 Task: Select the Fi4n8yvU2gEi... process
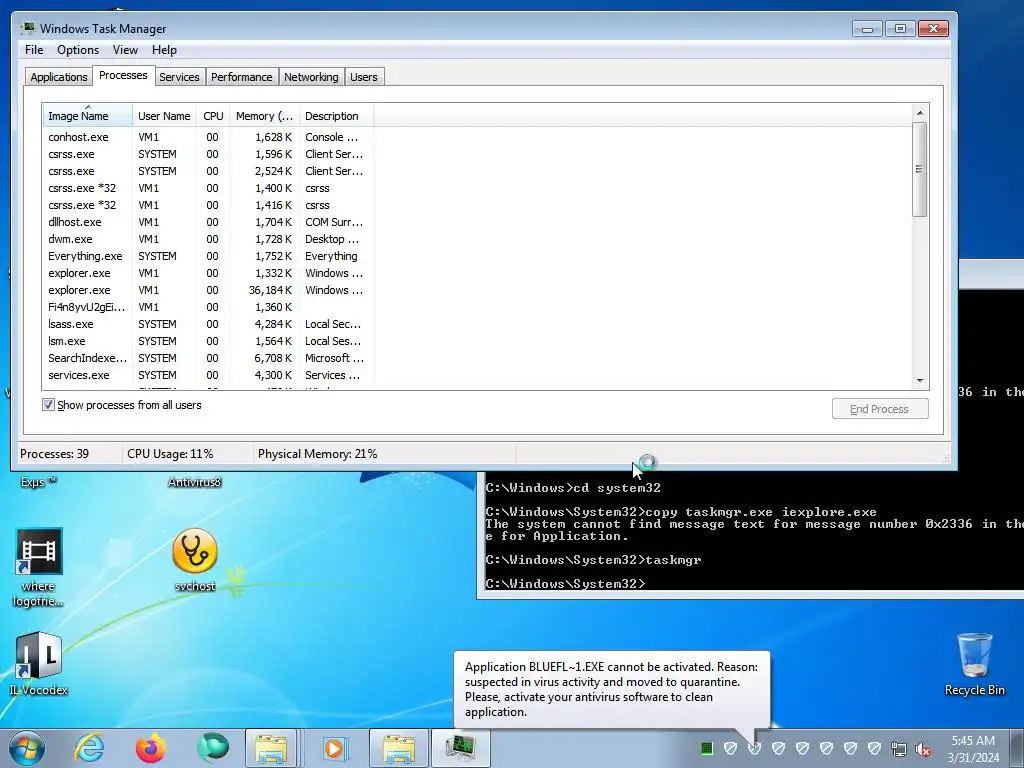pyautogui.click(x=208, y=307)
